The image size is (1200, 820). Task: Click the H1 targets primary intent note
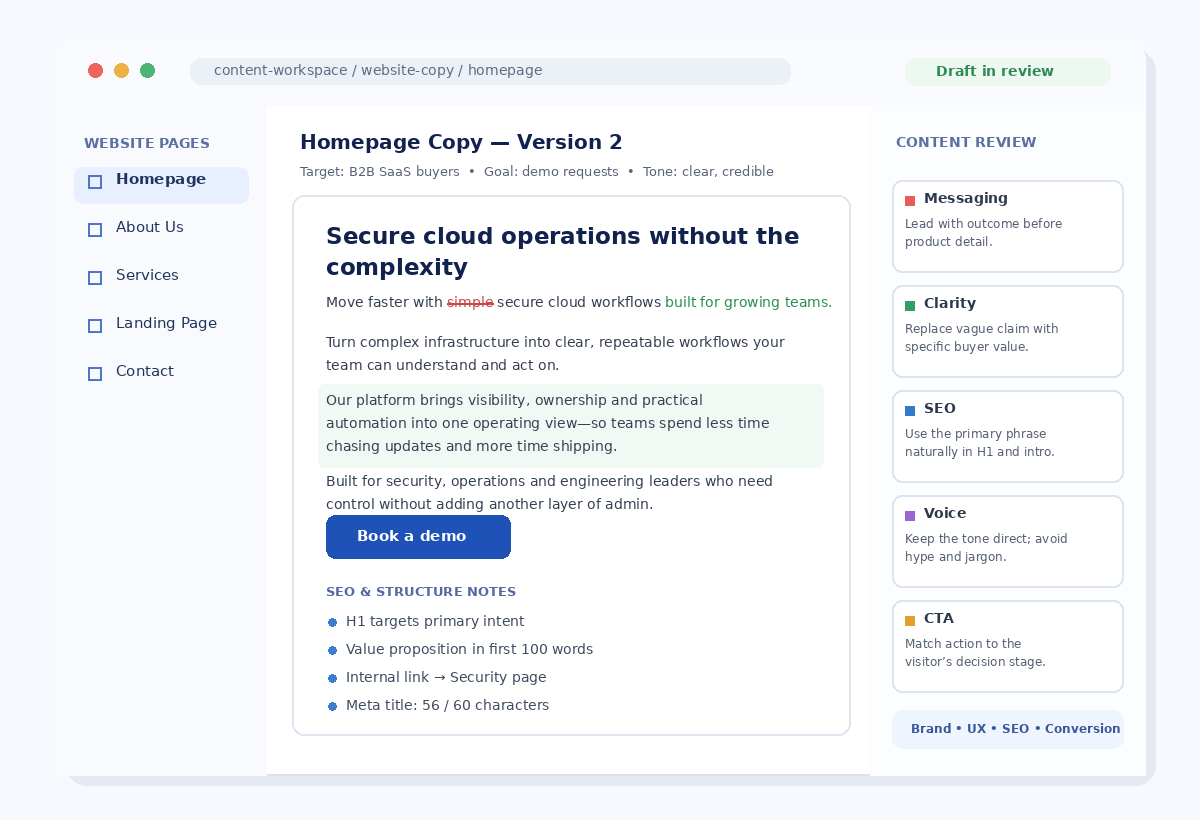pyautogui.click(x=435, y=622)
